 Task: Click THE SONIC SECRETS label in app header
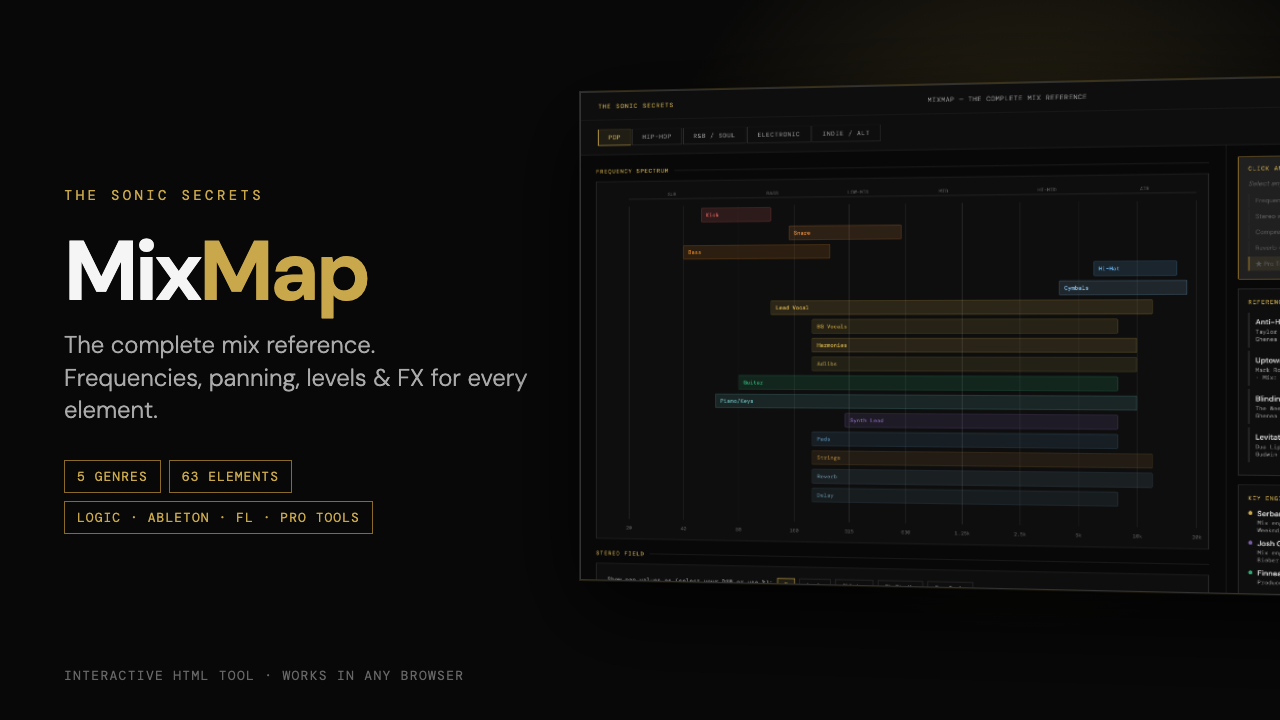[x=636, y=105]
